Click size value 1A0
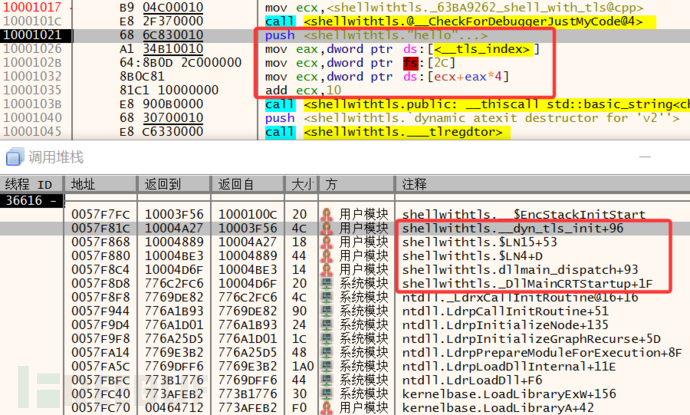Screen dimensions: 690x415 [303, 366]
